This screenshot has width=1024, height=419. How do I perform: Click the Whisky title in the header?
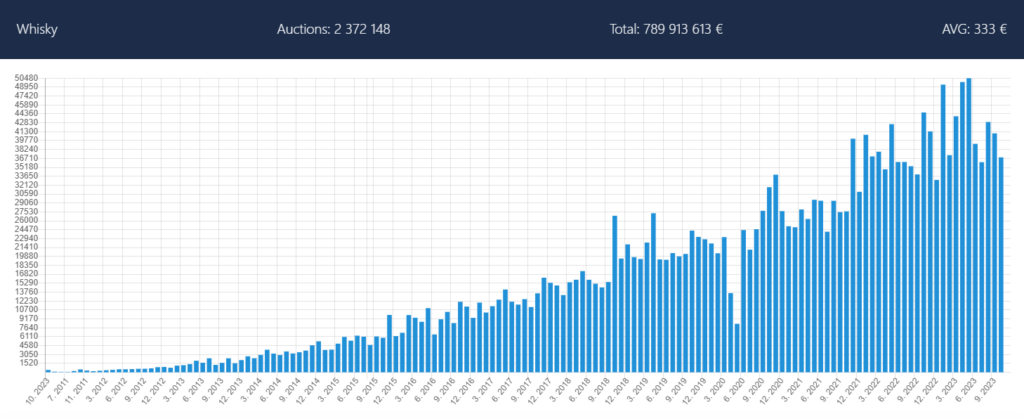tap(37, 29)
